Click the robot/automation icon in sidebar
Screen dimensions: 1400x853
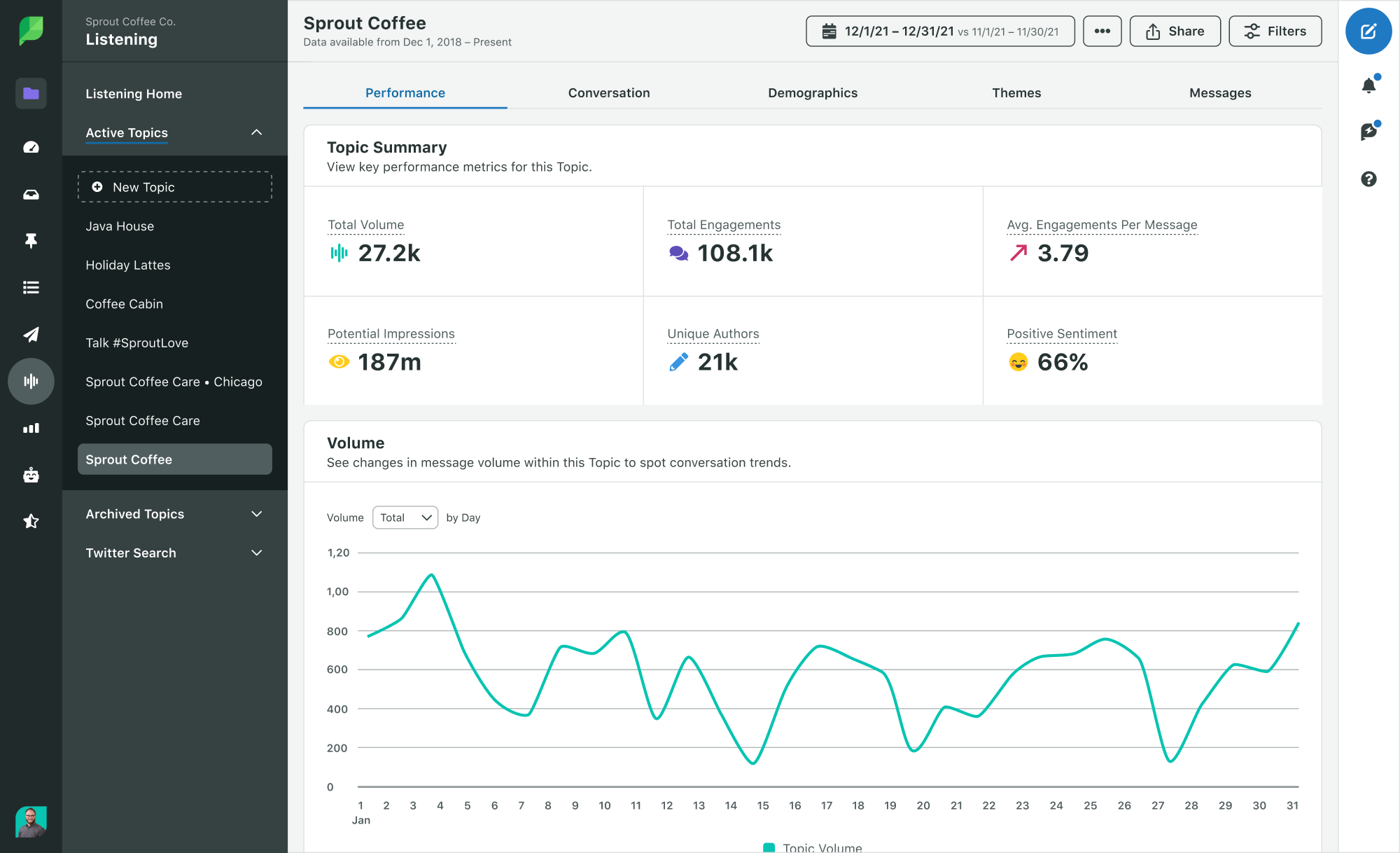[x=30, y=473]
